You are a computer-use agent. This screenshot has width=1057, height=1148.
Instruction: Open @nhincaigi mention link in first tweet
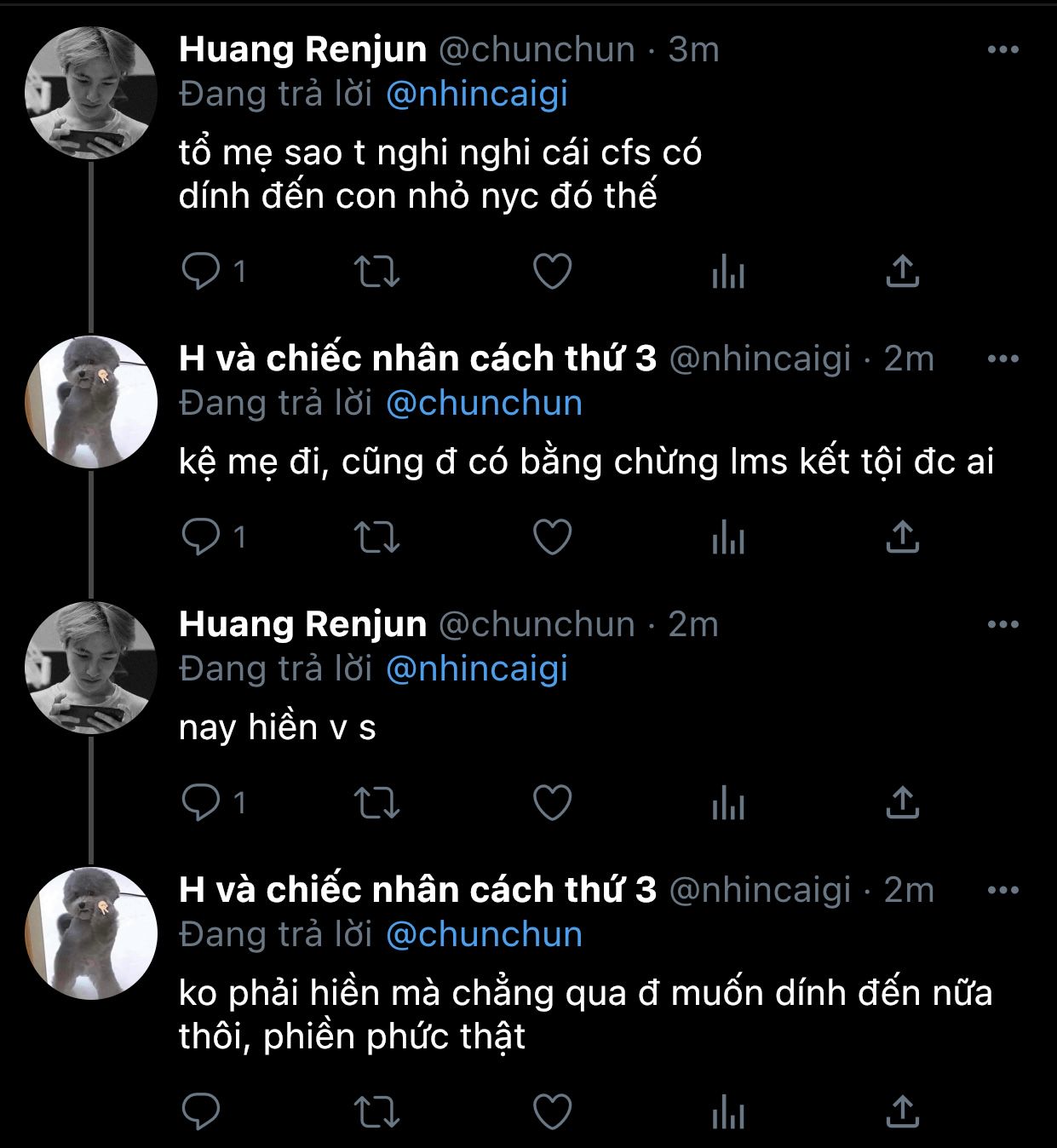pos(476,94)
